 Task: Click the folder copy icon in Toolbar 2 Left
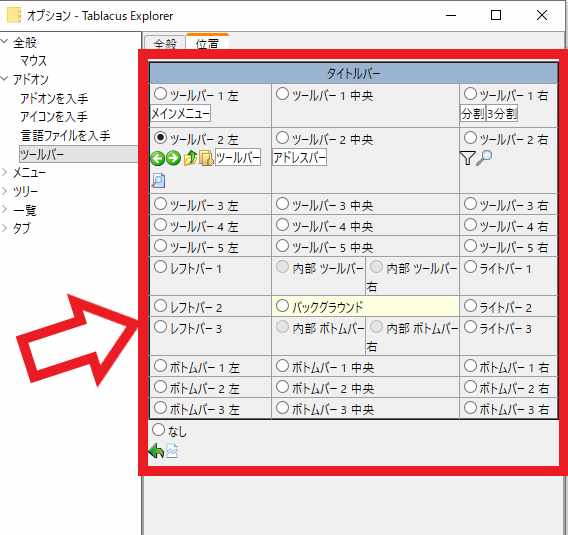(206, 159)
